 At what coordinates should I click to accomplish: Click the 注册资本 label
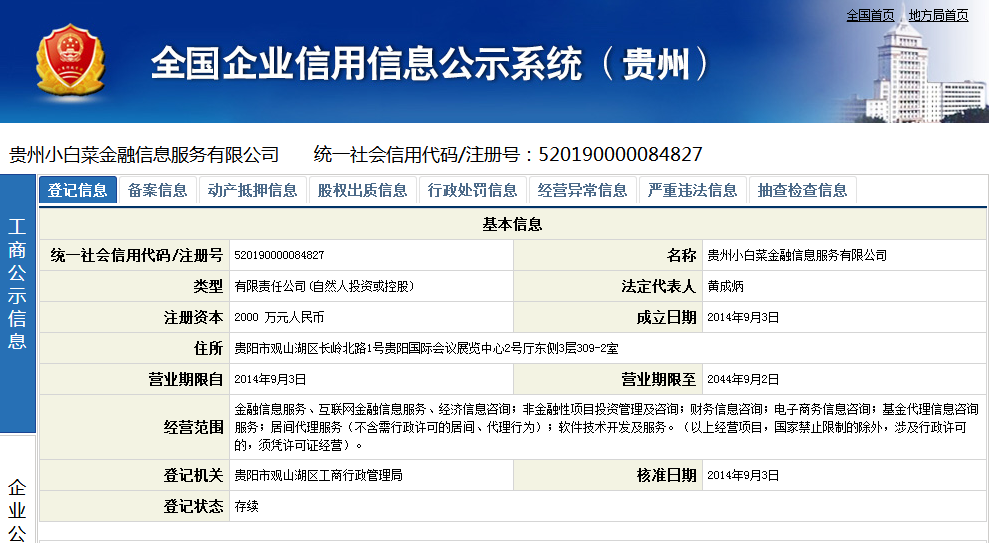194,317
